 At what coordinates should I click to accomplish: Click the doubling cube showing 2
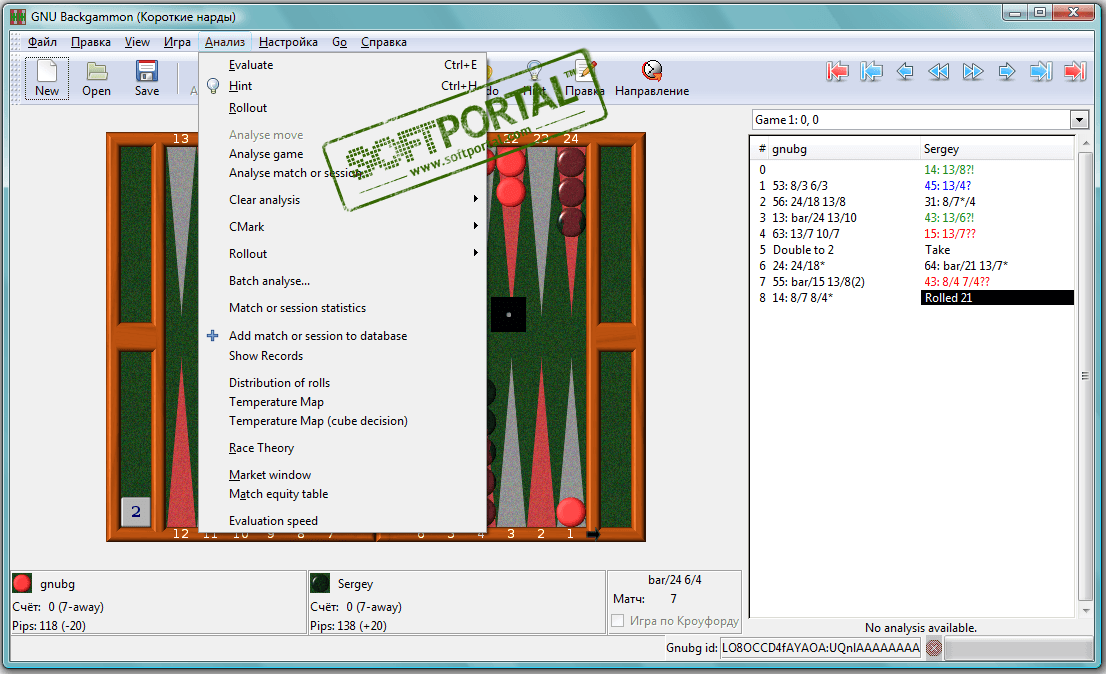coord(135,512)
